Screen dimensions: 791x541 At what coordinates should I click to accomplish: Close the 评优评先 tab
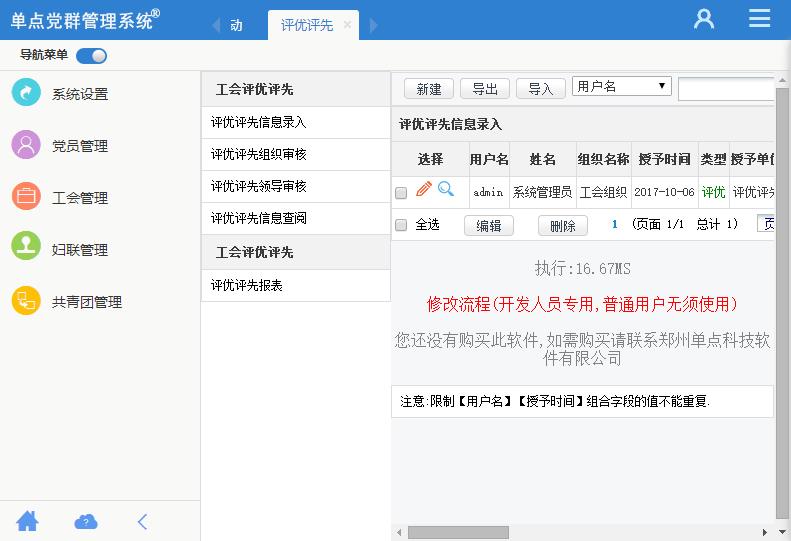(347, 24)
